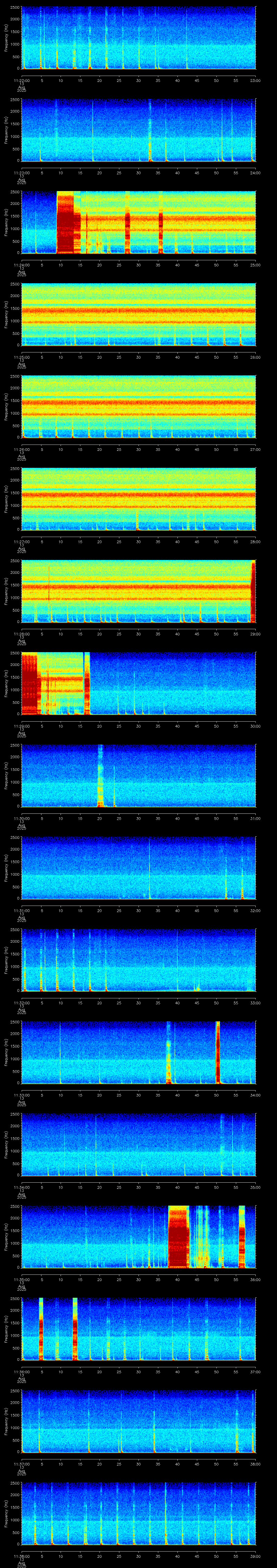Open the spectrogram panel starting at 11:30:00
Viewport: 277px width, 1568px height.
pos(139,776)
